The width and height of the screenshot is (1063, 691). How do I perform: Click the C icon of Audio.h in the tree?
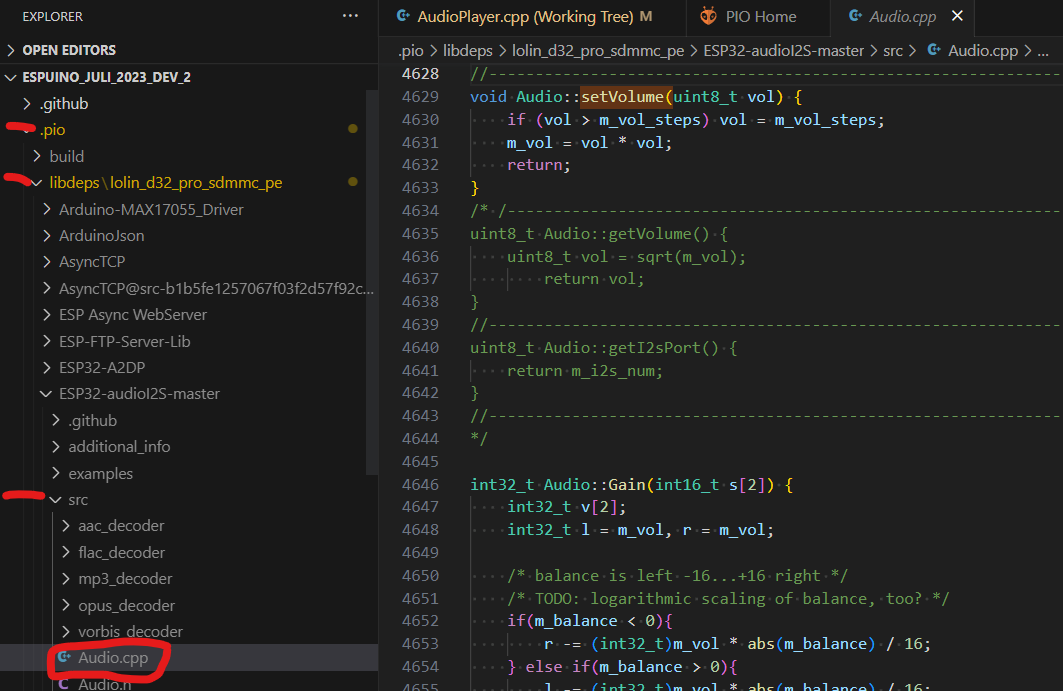[64, 684]
